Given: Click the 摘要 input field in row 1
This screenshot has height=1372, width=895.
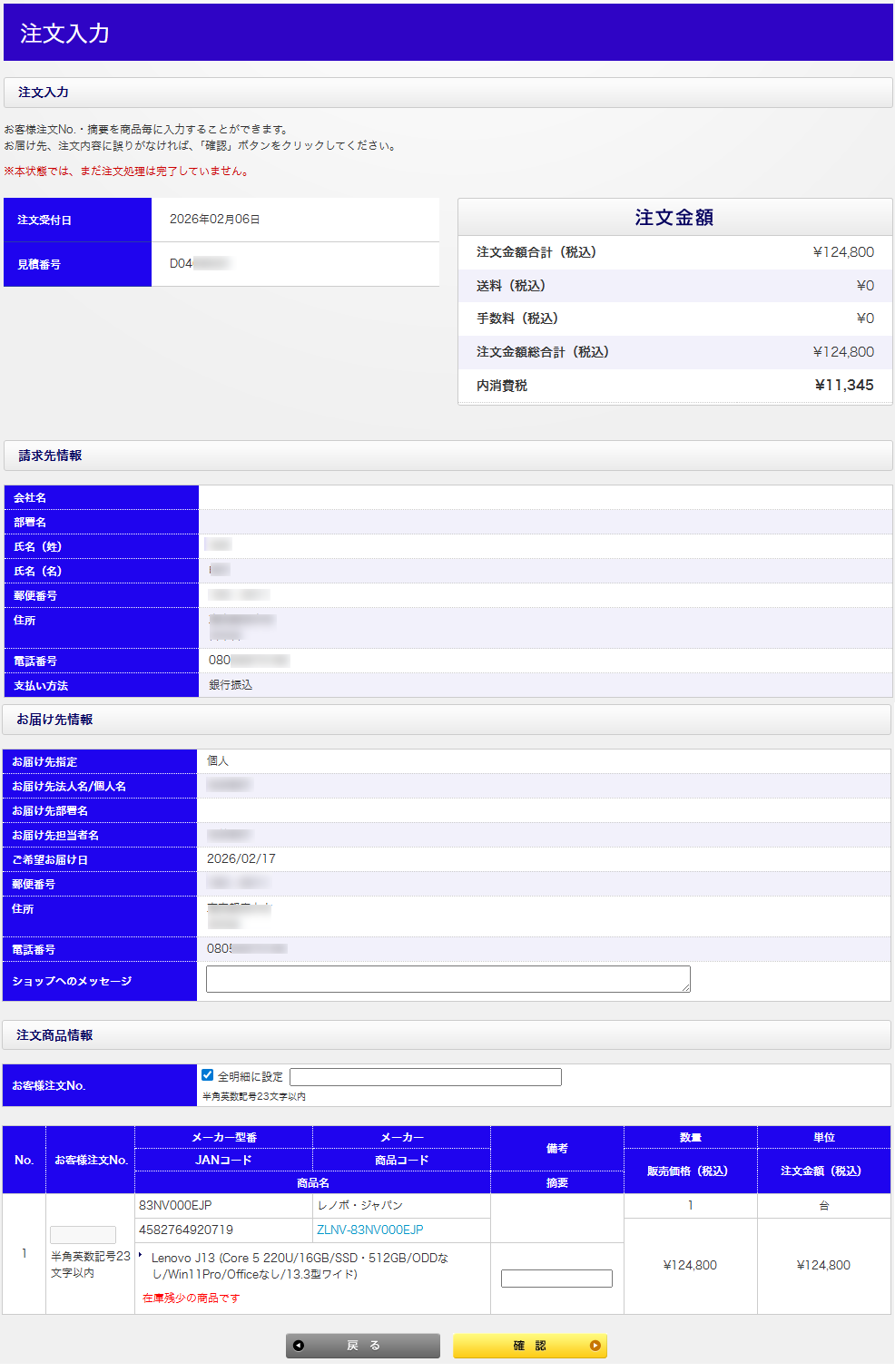Looking at the screenshot, I should pyautogui.click(x=556, y=1279).
